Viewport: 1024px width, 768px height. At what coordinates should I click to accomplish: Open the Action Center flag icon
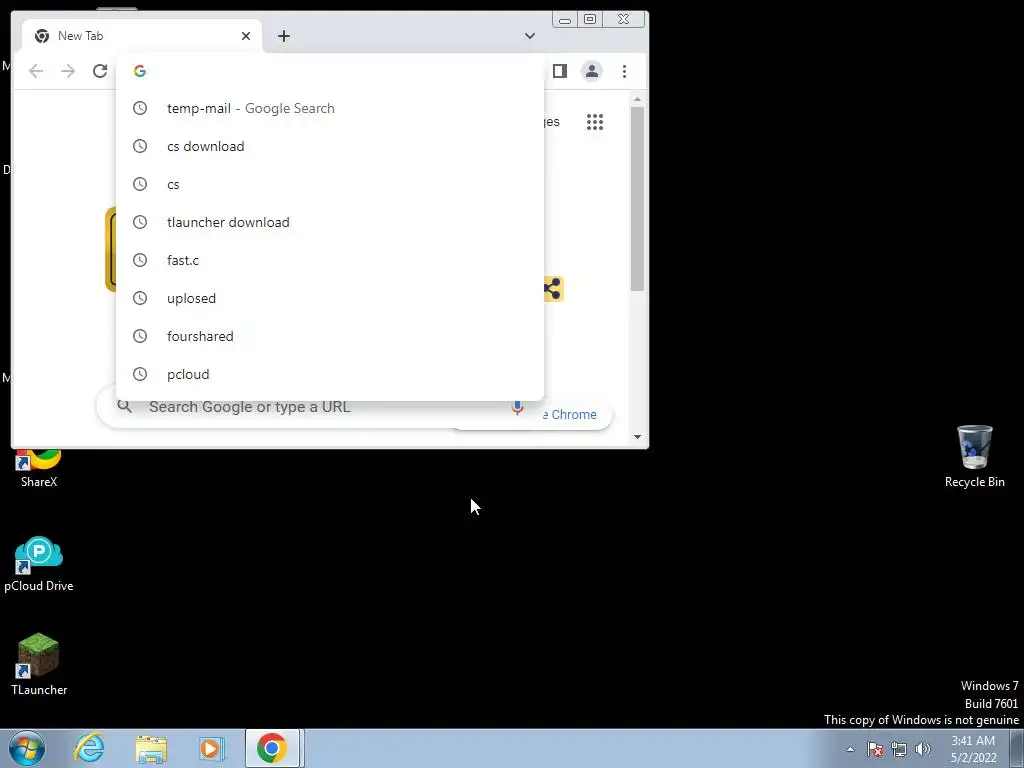click(x=875, y=749)
